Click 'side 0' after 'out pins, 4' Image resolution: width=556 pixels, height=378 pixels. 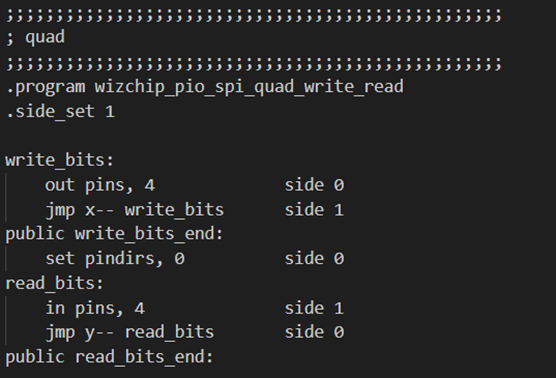pyautogui.click(x=315, y=185)
